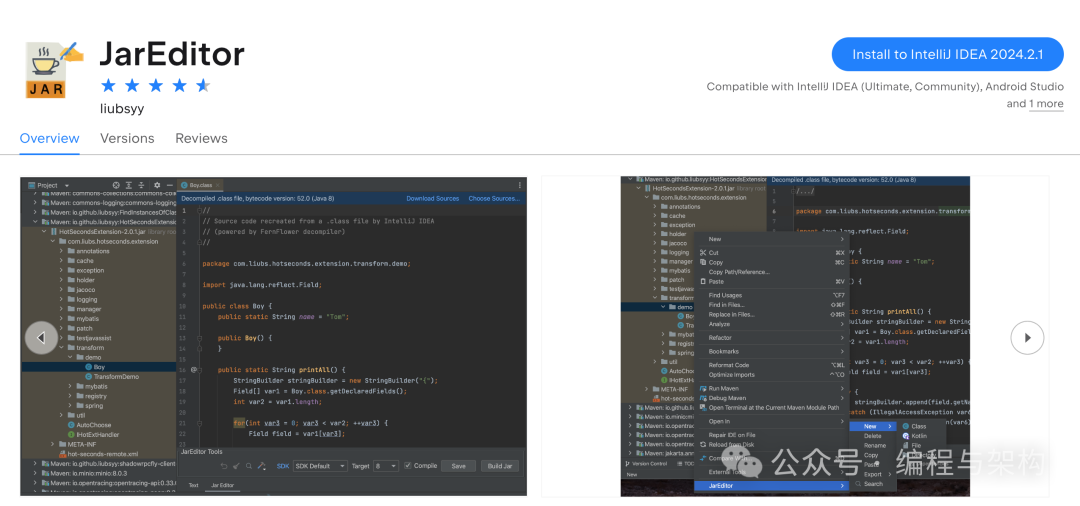The image size is (1080, 506).
Task: Open the "1 more" compatible products link
Action: [1046, 104]
